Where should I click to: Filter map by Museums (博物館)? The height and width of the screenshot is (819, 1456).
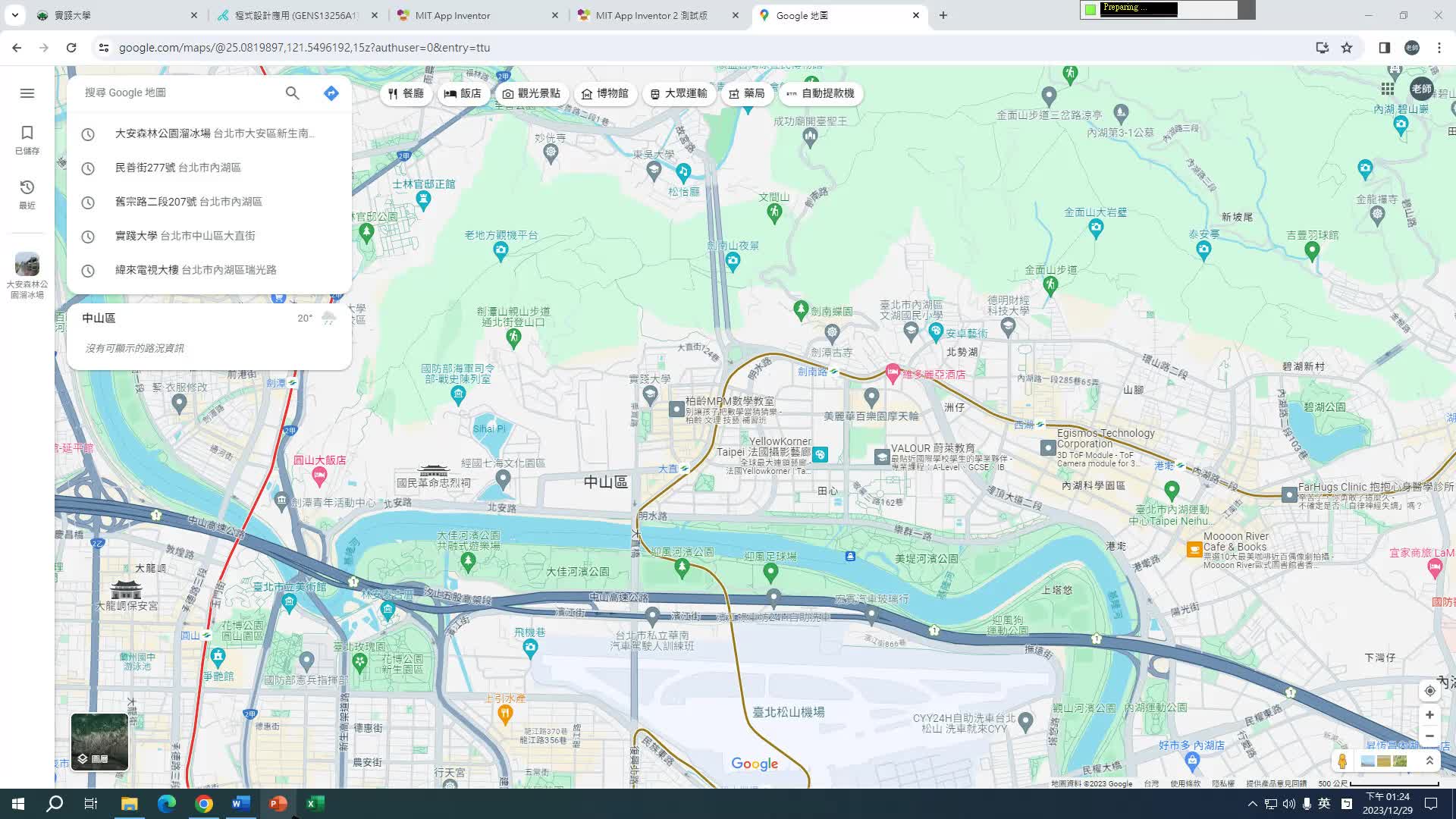pyautogui.click(x=604, y=93)
